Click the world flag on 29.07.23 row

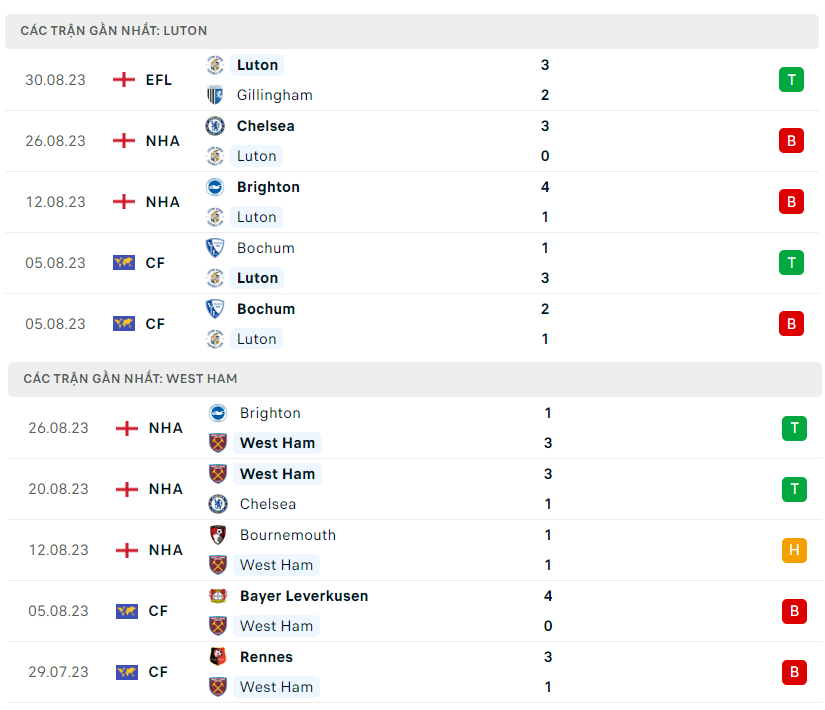127,672
